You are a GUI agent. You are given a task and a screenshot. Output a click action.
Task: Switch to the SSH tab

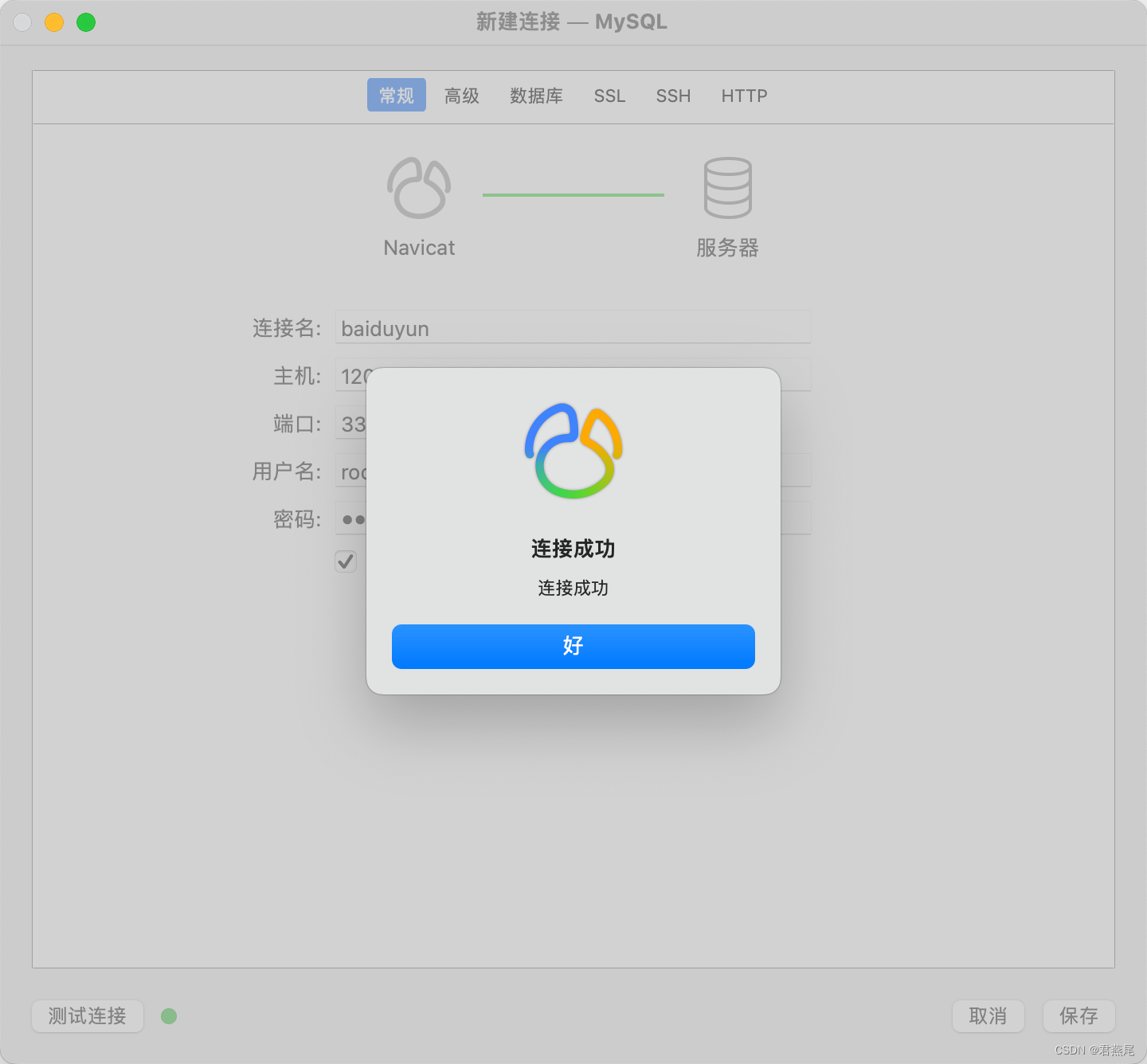pos(673,96)
